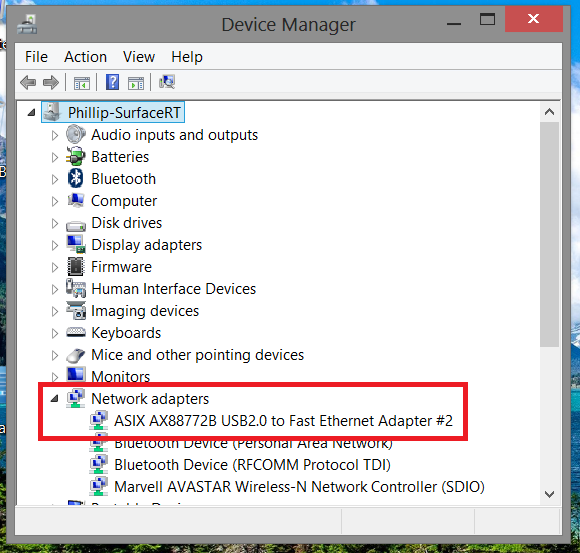The width and height of the screenshot is (580, 553).
Task: Collapse the Phillip-SurfaceRT root node
Action: (32, 112)
